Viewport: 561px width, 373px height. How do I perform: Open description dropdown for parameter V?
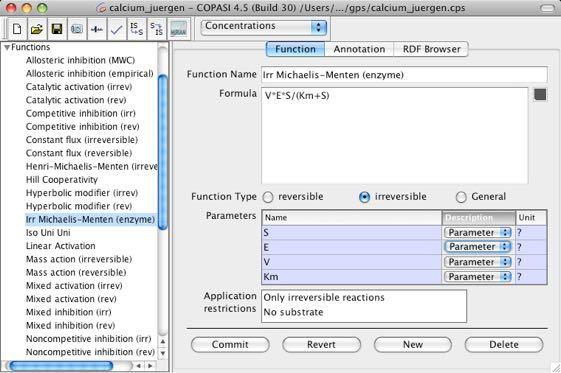(x=478, y=262)
